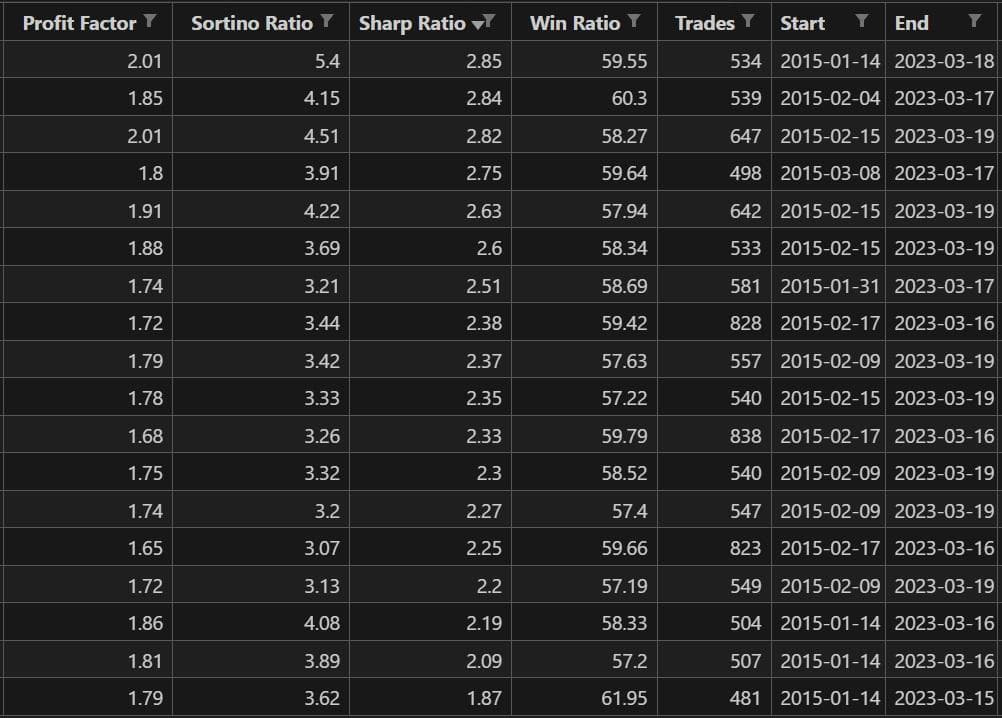This screenshot has width=1002, height=718.
Task: Sort by the Profit Factor header
Action: [79, 23]
